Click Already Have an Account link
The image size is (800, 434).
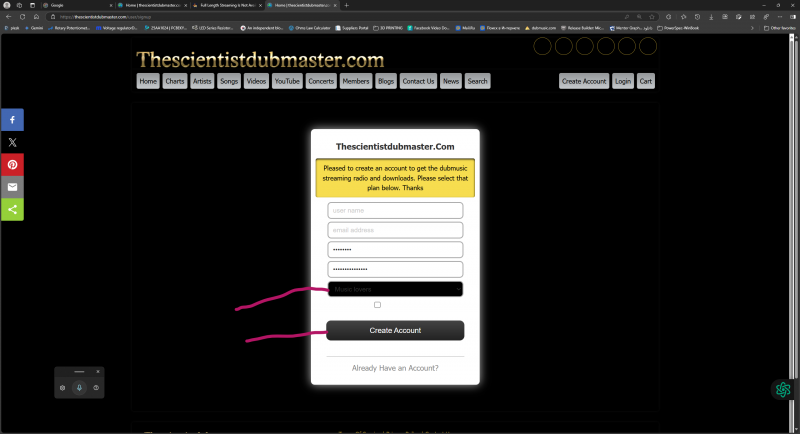[395, 368]
